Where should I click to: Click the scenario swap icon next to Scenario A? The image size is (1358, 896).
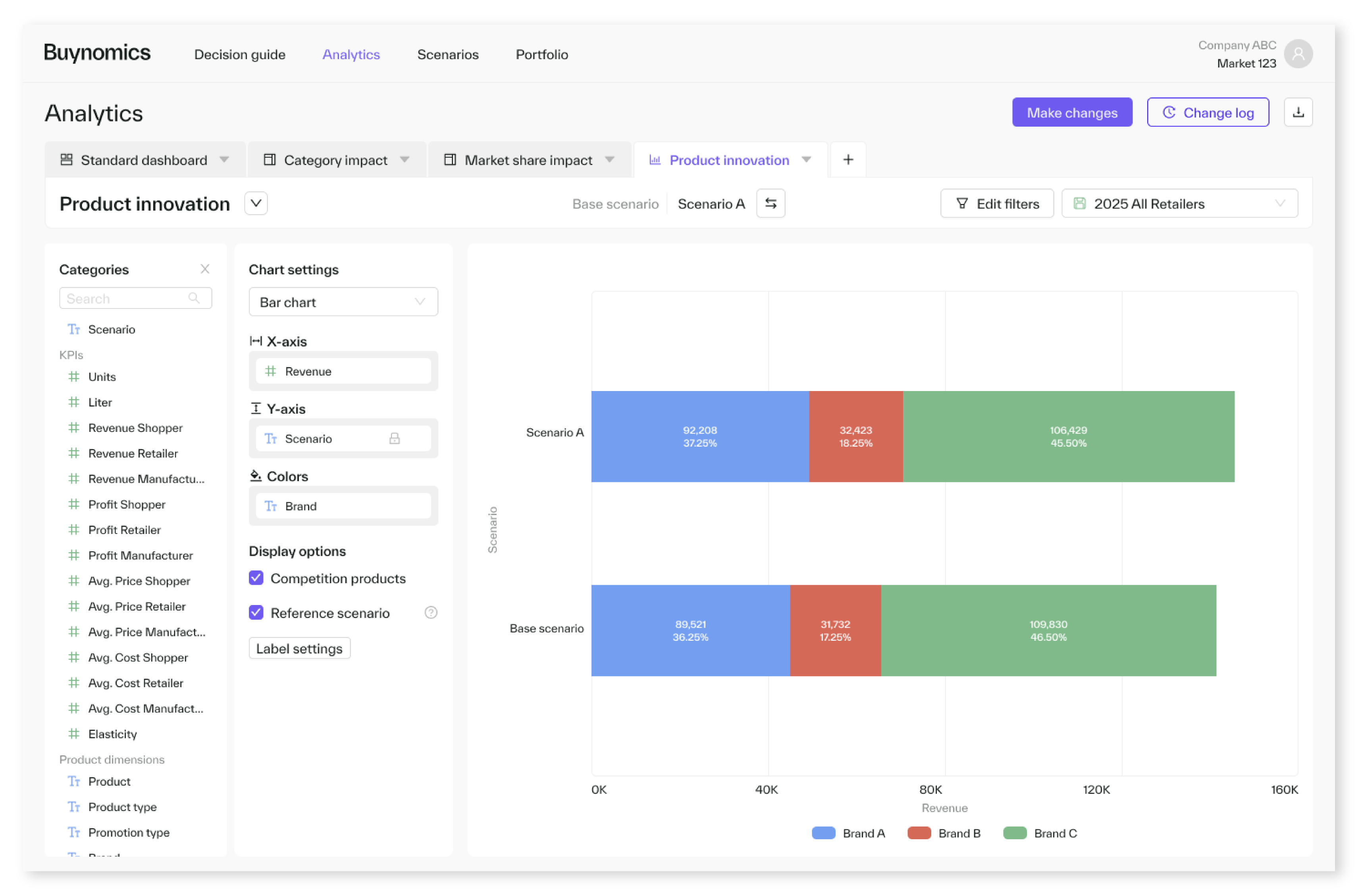click(x=770, y=203)
